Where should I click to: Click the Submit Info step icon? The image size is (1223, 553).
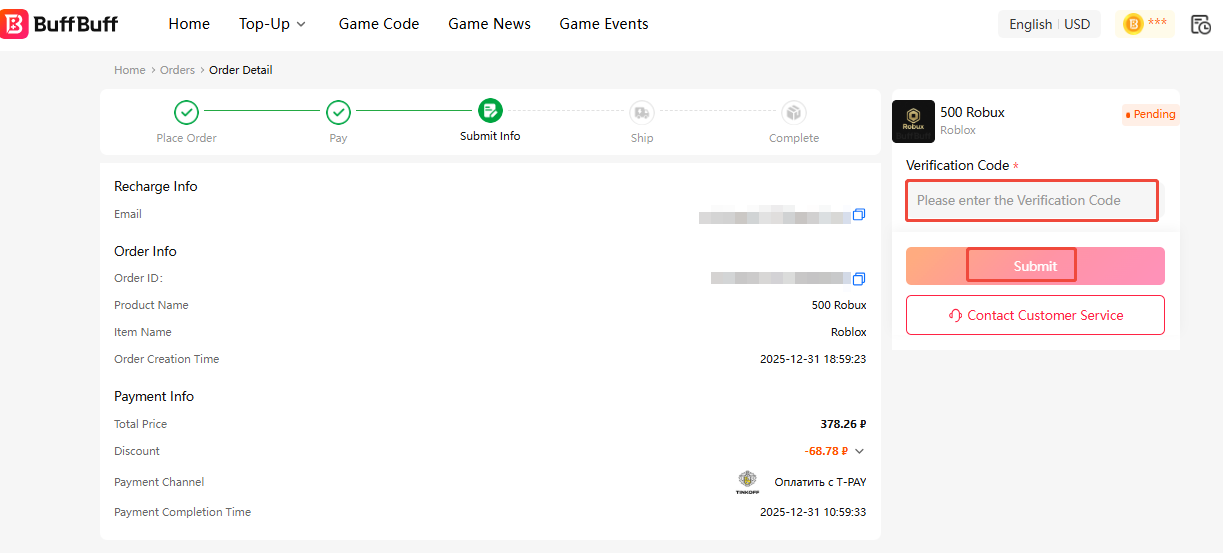[490, 111]
